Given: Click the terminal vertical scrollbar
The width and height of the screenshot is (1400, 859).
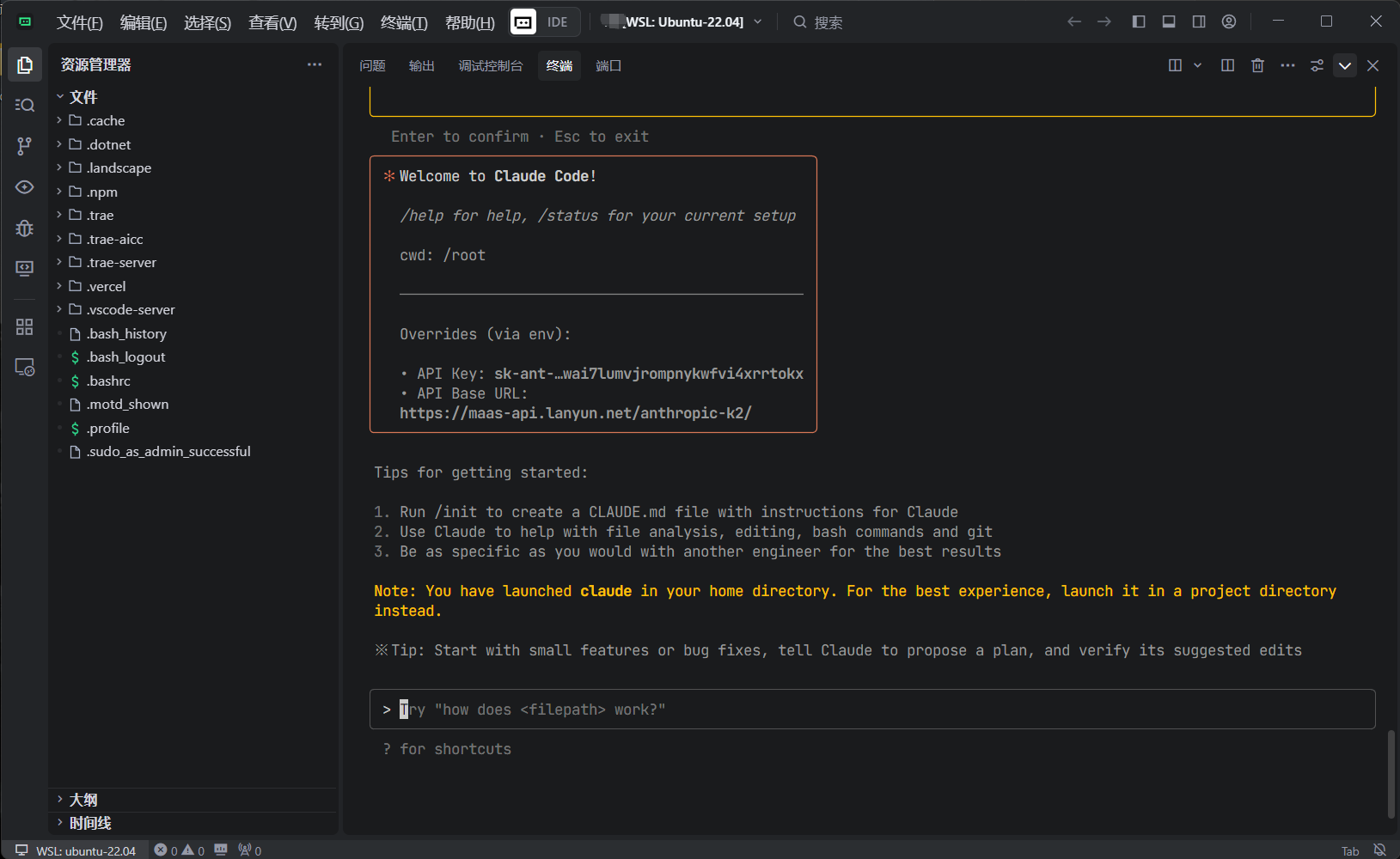Looking at the screenshot, I should tap(1391, 773).
